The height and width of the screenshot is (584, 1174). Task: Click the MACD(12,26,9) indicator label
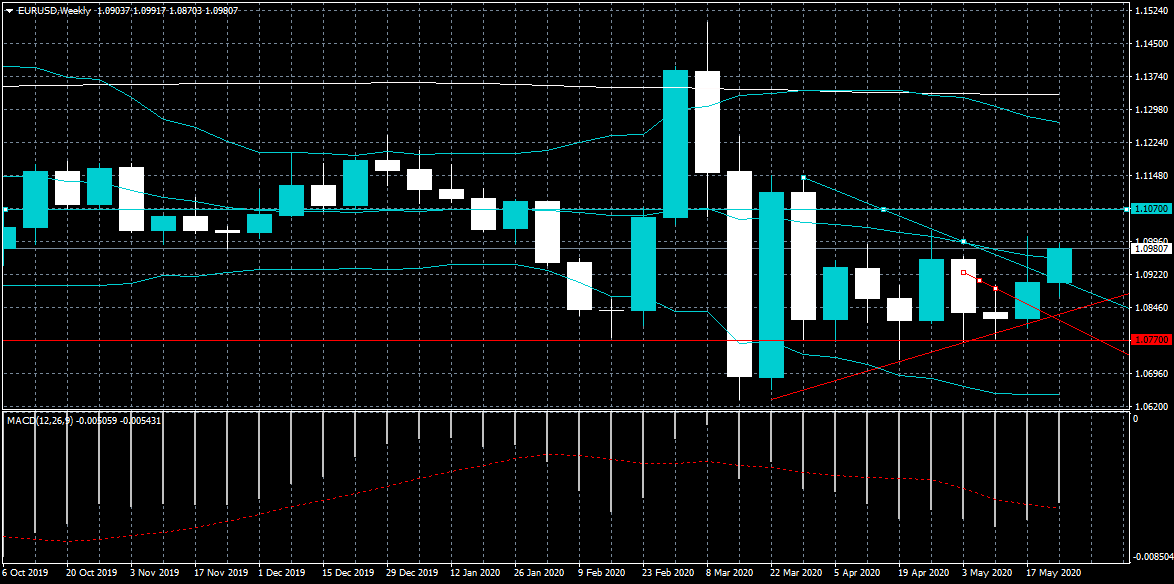click(x=40, y=421)
